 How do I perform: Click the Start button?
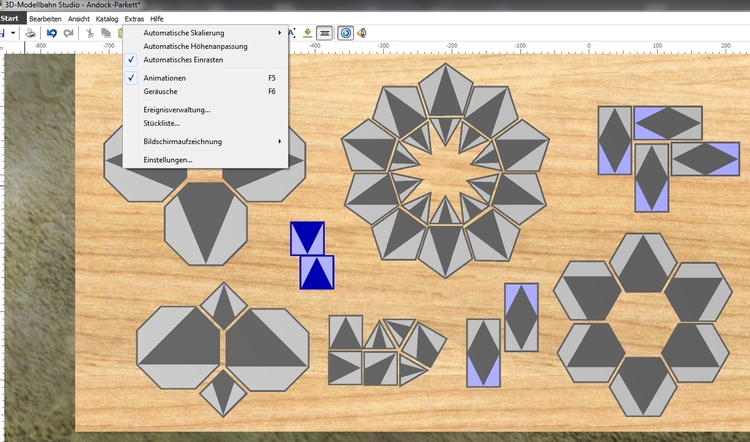(x=10, y=19)
